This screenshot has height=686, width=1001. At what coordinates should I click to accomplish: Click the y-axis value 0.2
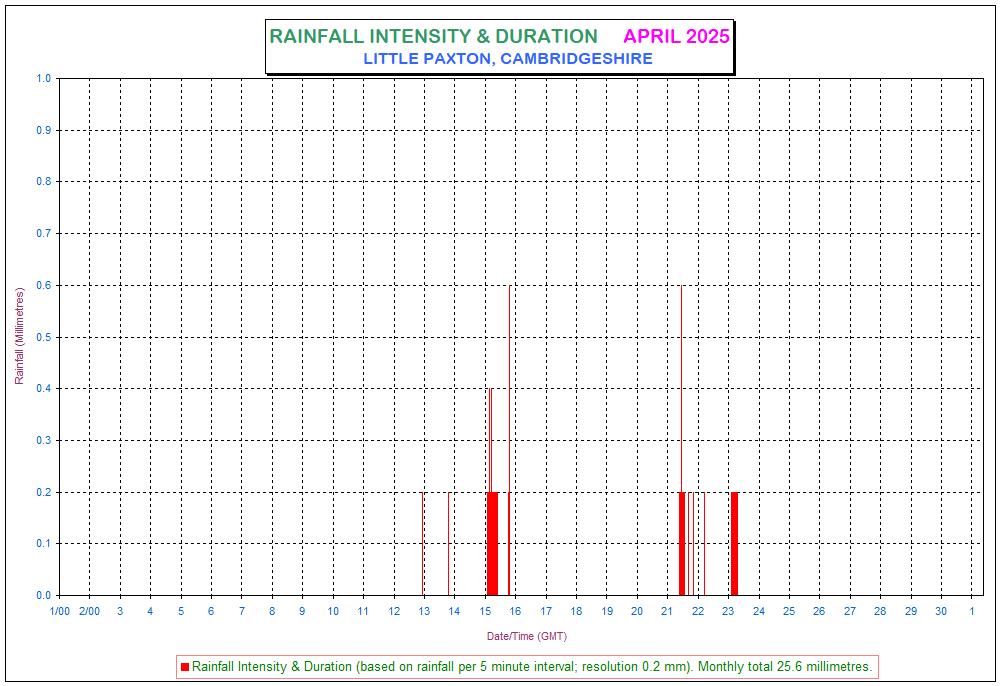43,492
